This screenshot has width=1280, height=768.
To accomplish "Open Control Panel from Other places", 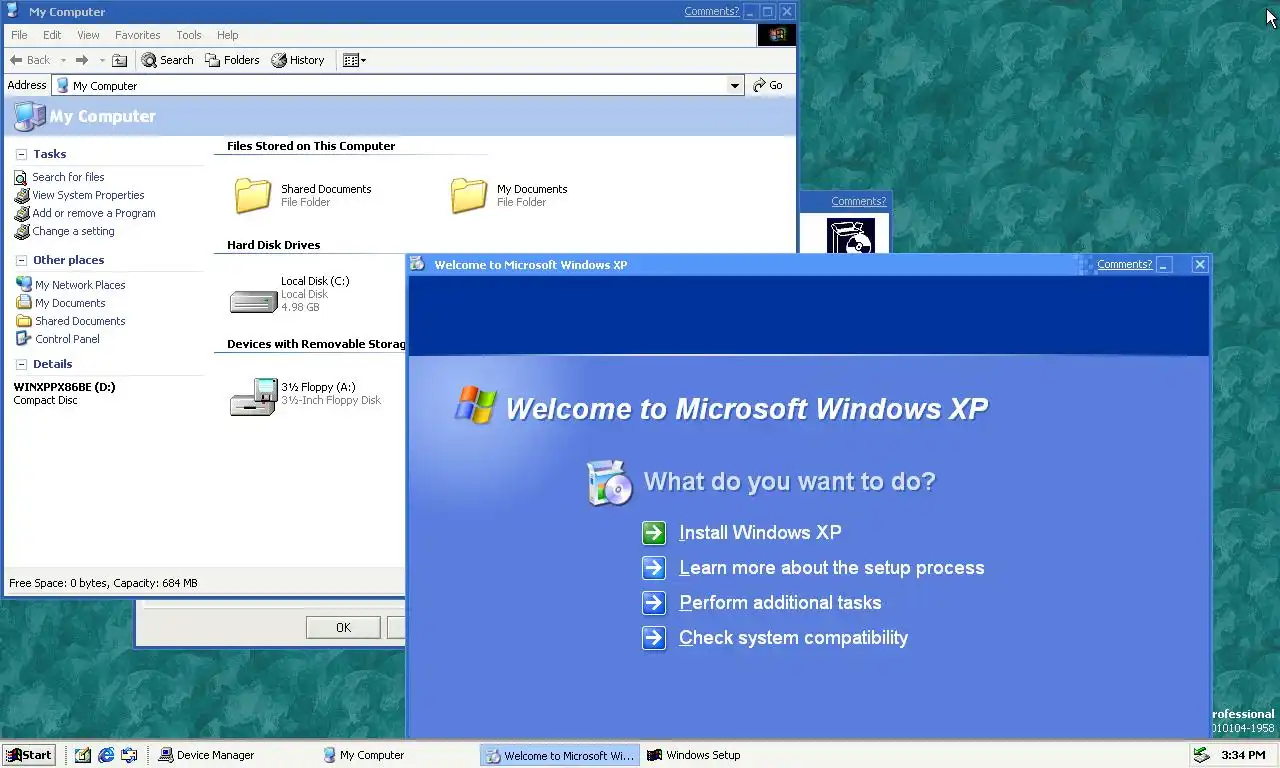I will point(67,339).
